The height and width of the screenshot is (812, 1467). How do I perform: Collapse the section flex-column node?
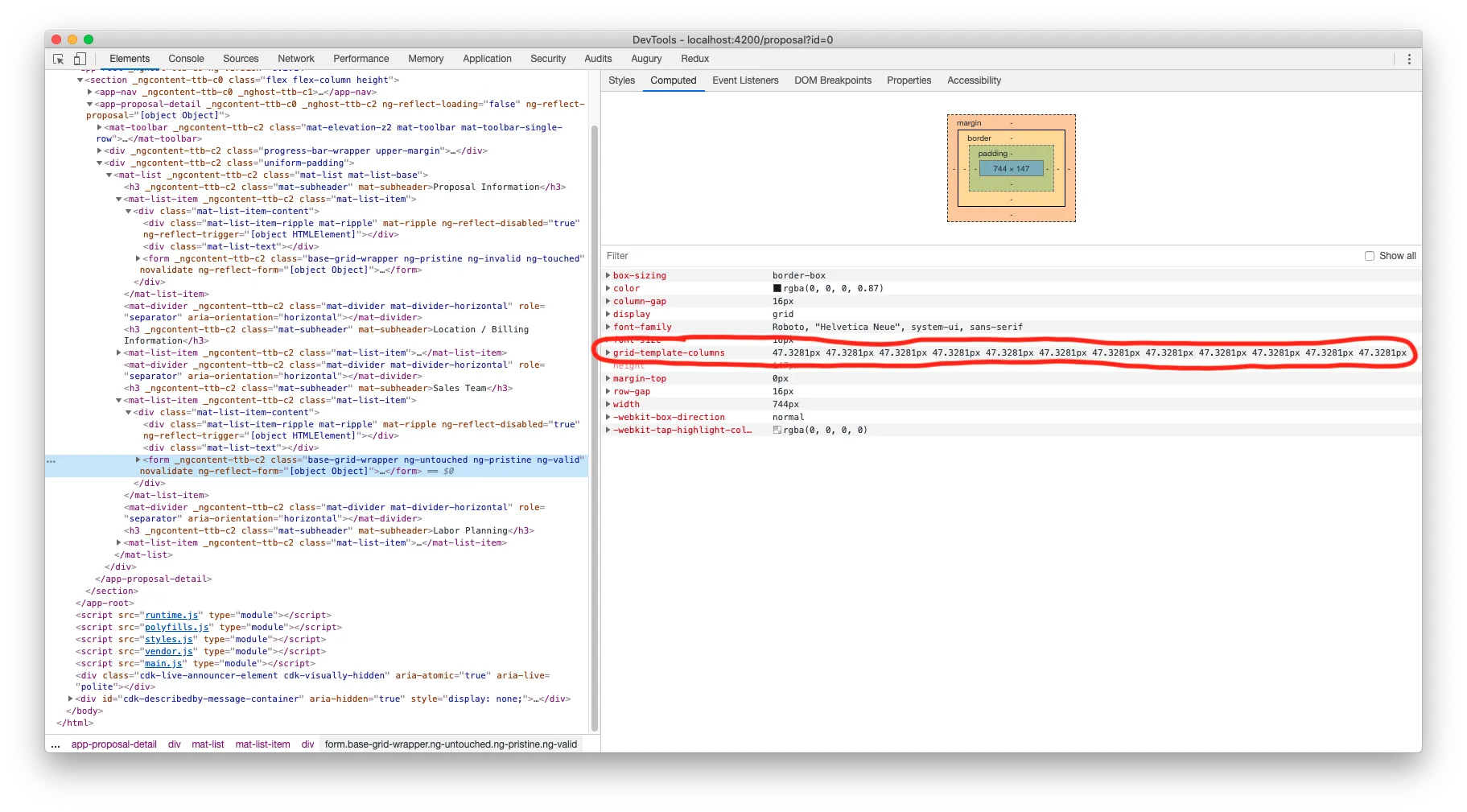click(x=80, y=80)
